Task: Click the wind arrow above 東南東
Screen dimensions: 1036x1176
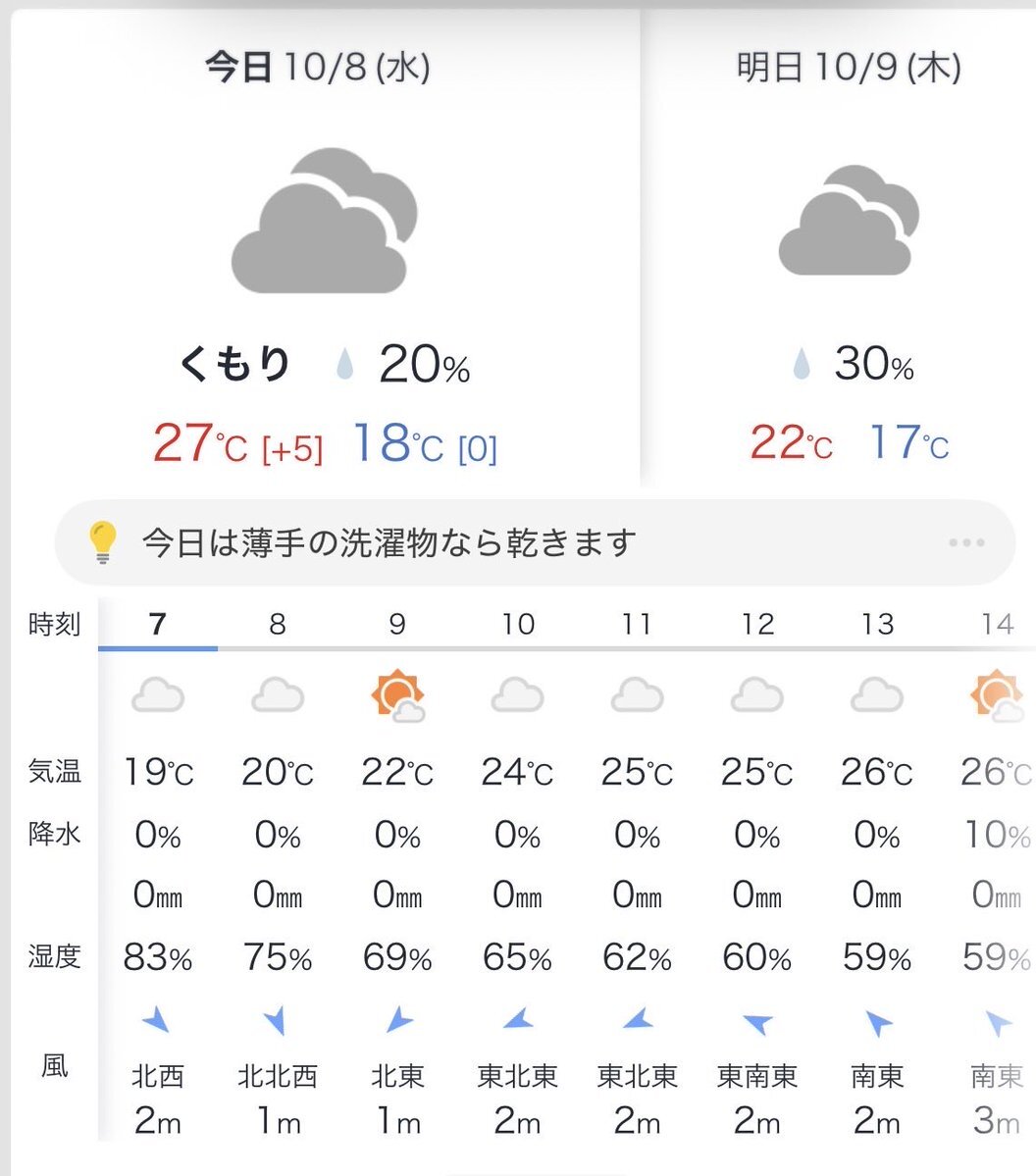Action: (756, 1023)
